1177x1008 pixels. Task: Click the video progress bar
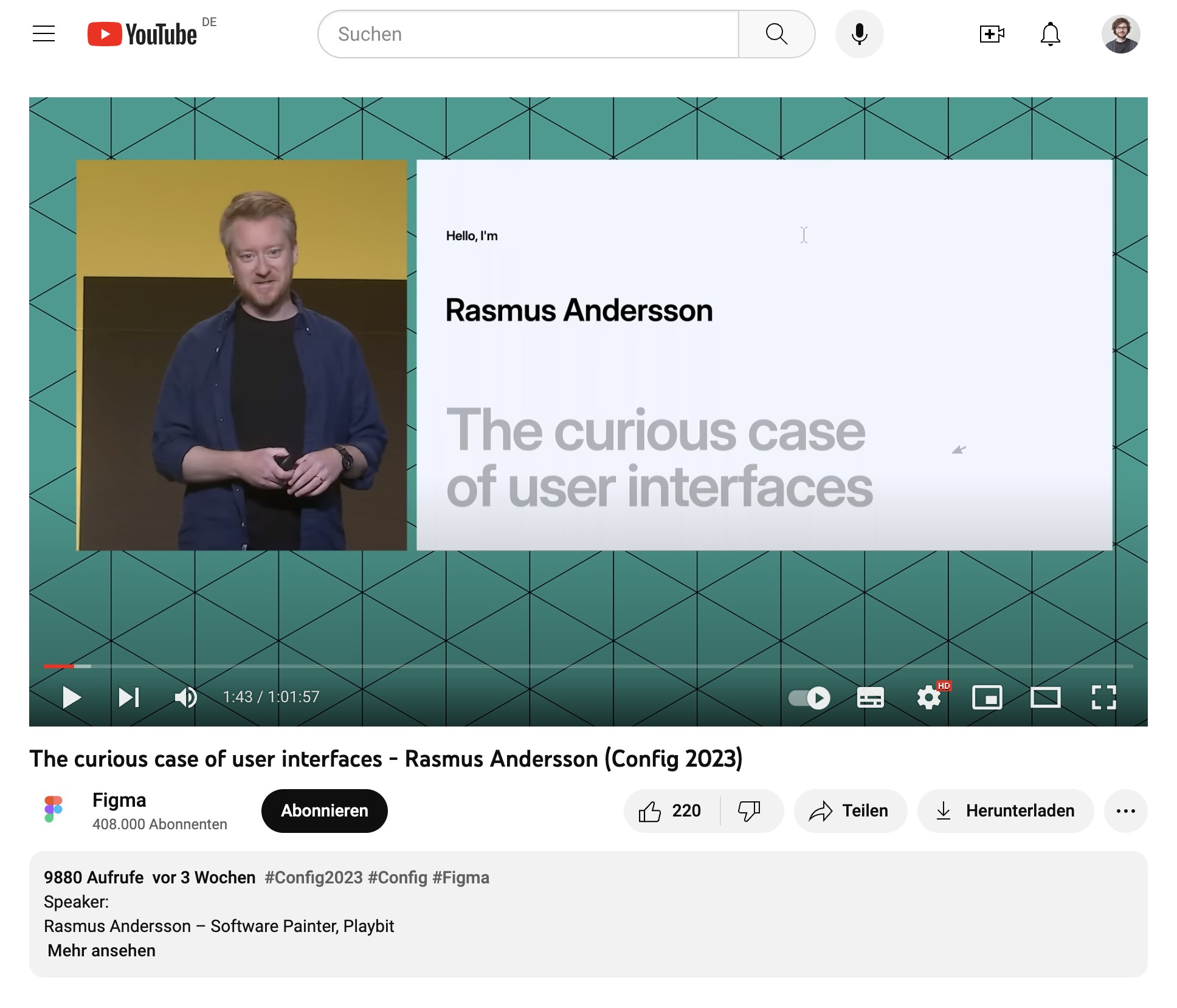pyautogui.click(x=588, y=666)
